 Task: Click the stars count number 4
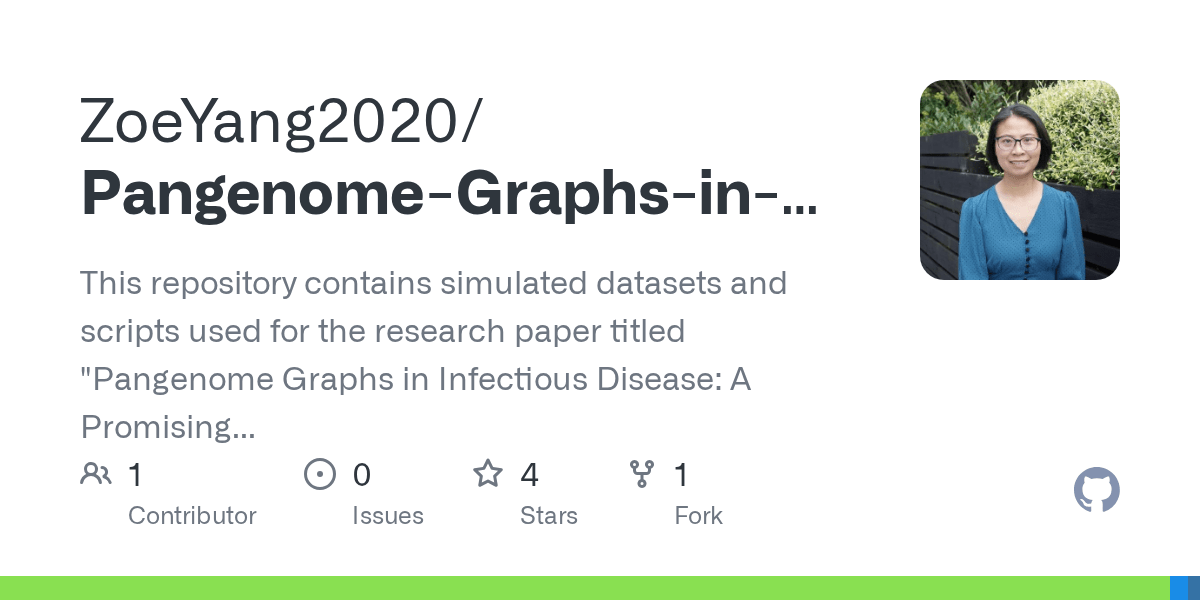[x=530, y=475]
